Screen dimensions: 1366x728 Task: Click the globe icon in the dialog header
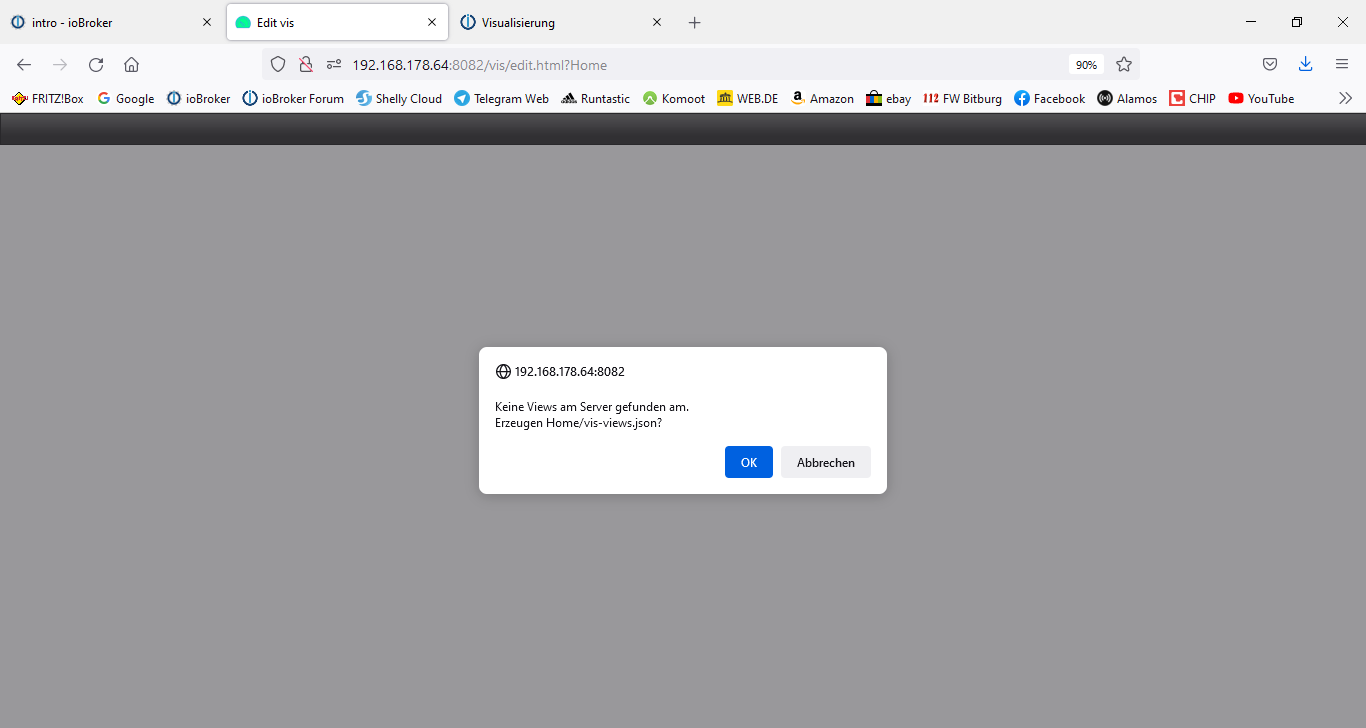(503, 372)
